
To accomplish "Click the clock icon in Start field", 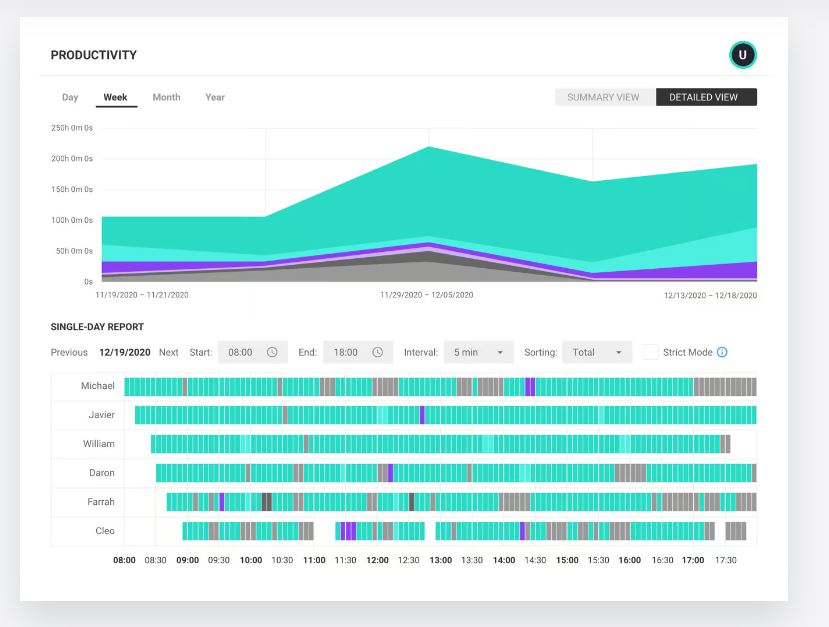I will pos(272,352).
